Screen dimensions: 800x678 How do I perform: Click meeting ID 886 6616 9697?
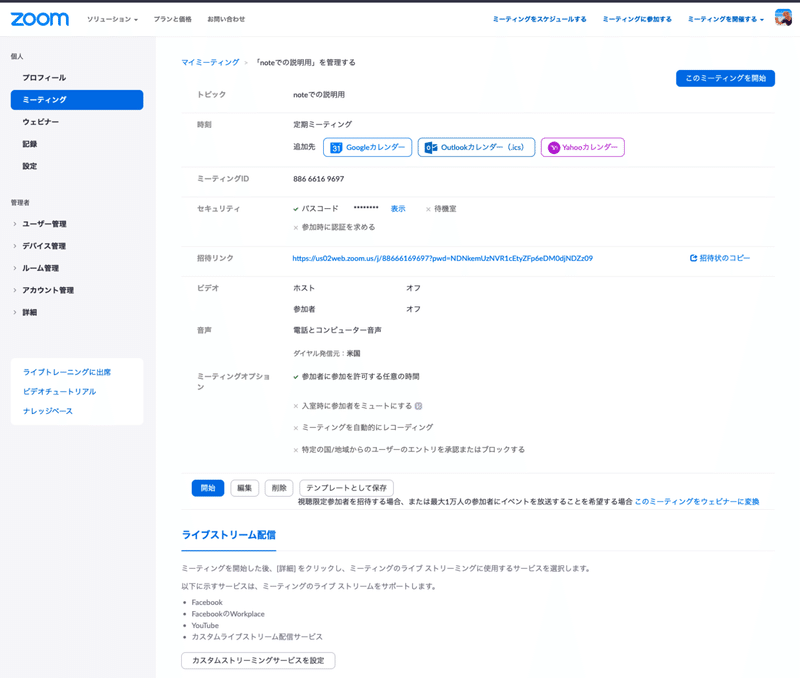click(x=318, y=179)
